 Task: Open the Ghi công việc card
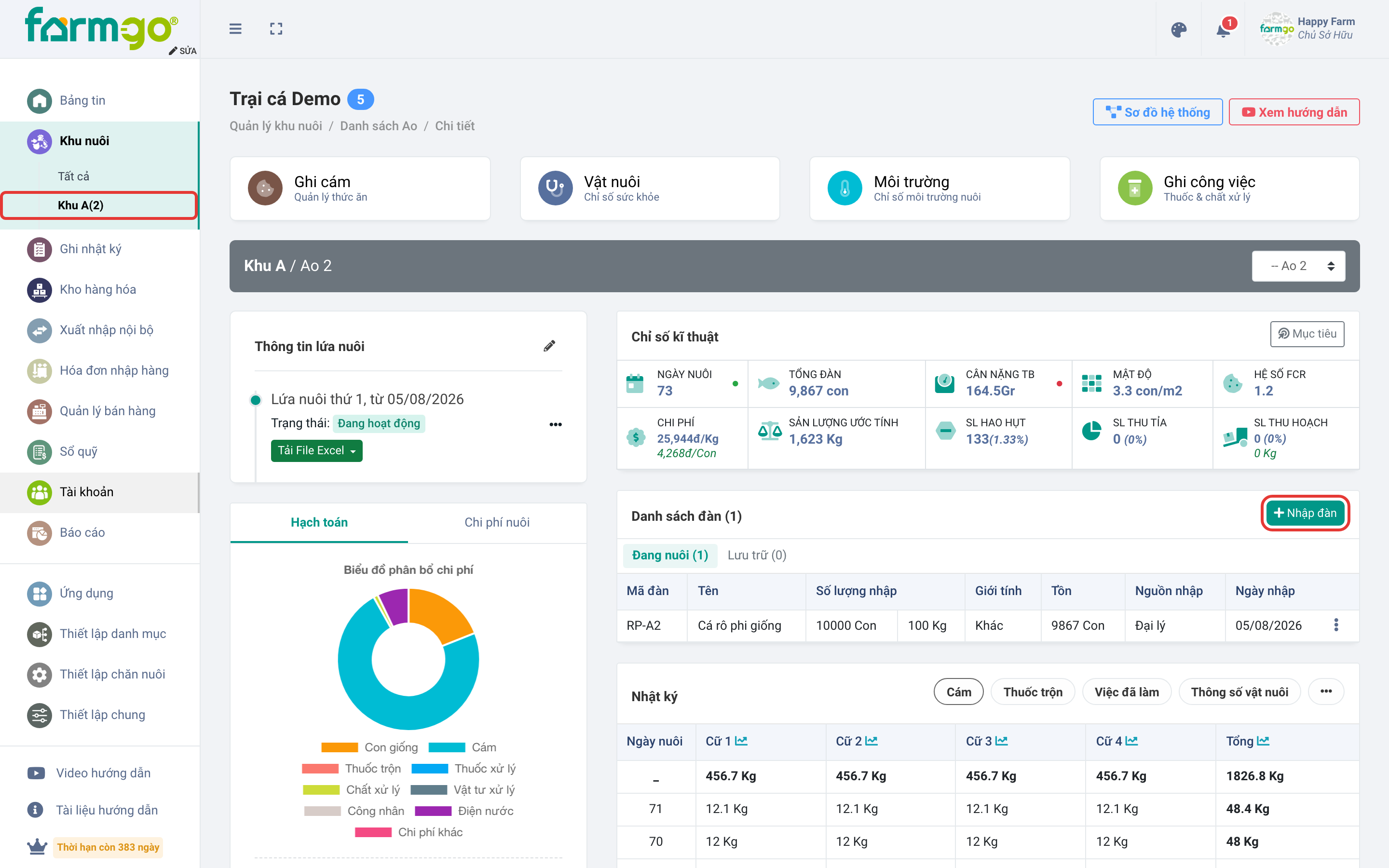1229,188
